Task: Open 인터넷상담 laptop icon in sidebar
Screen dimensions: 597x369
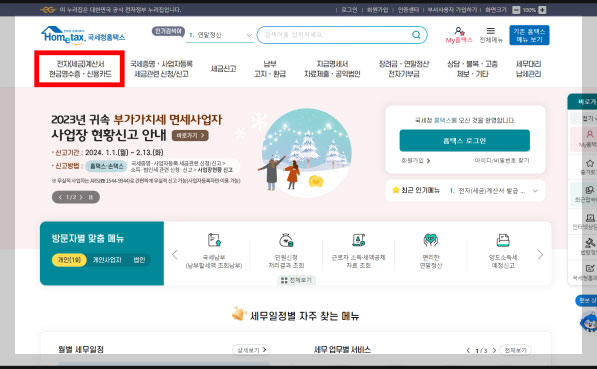Action: point(590,218)
